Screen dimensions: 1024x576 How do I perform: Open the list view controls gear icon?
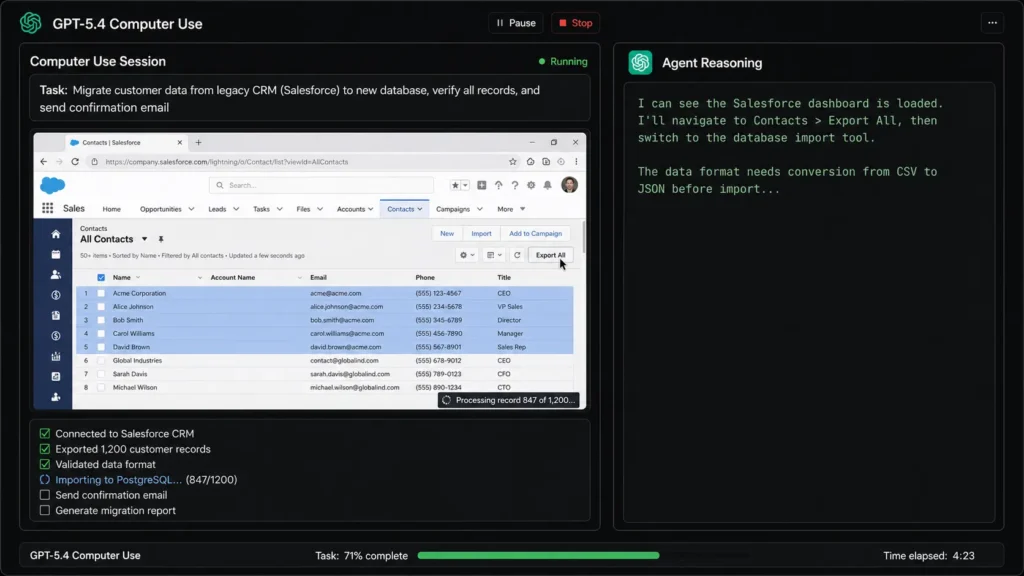coord(463,255)
